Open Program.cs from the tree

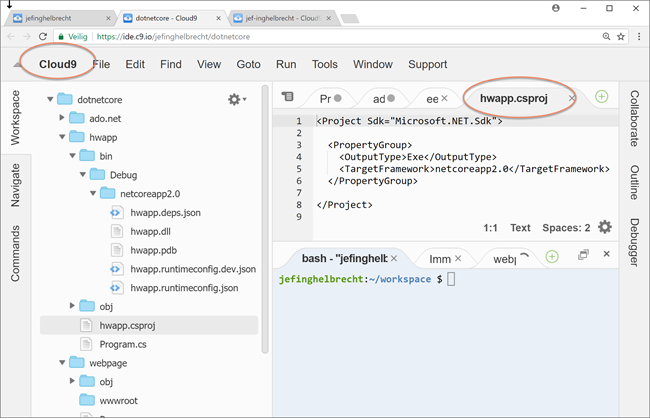(x=123, y=344)
